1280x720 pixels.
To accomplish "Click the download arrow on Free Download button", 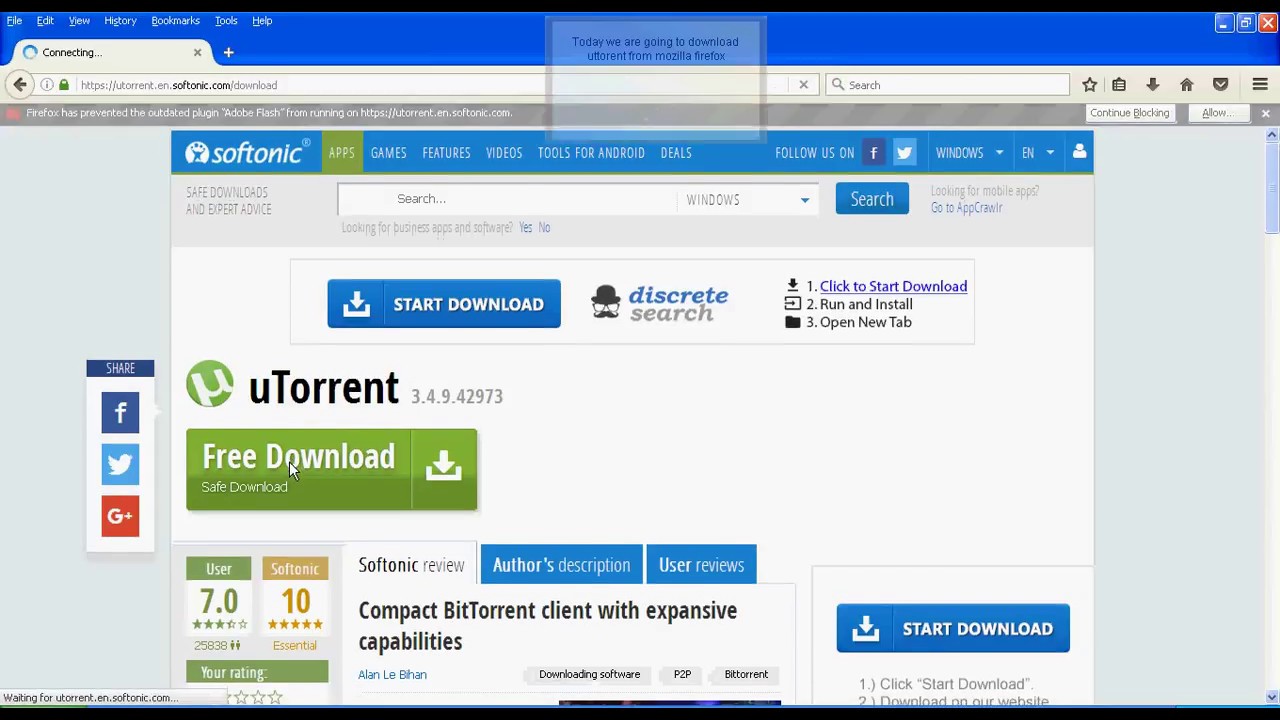I will pyautogui.click(x=444, y=469).
